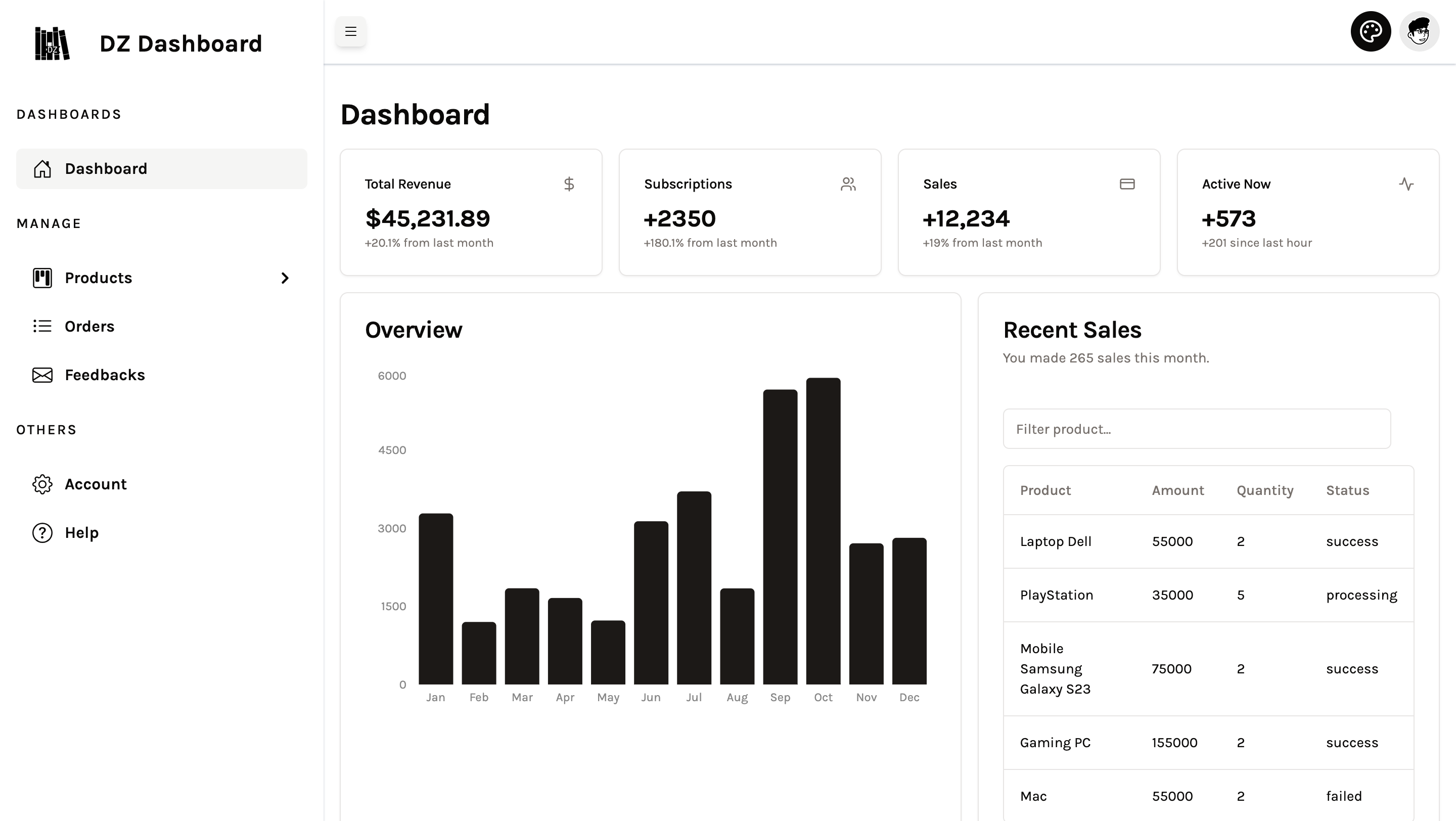Click the Products kanban icon
This screenshot has height=821, width=1456.
coord(42,278)
